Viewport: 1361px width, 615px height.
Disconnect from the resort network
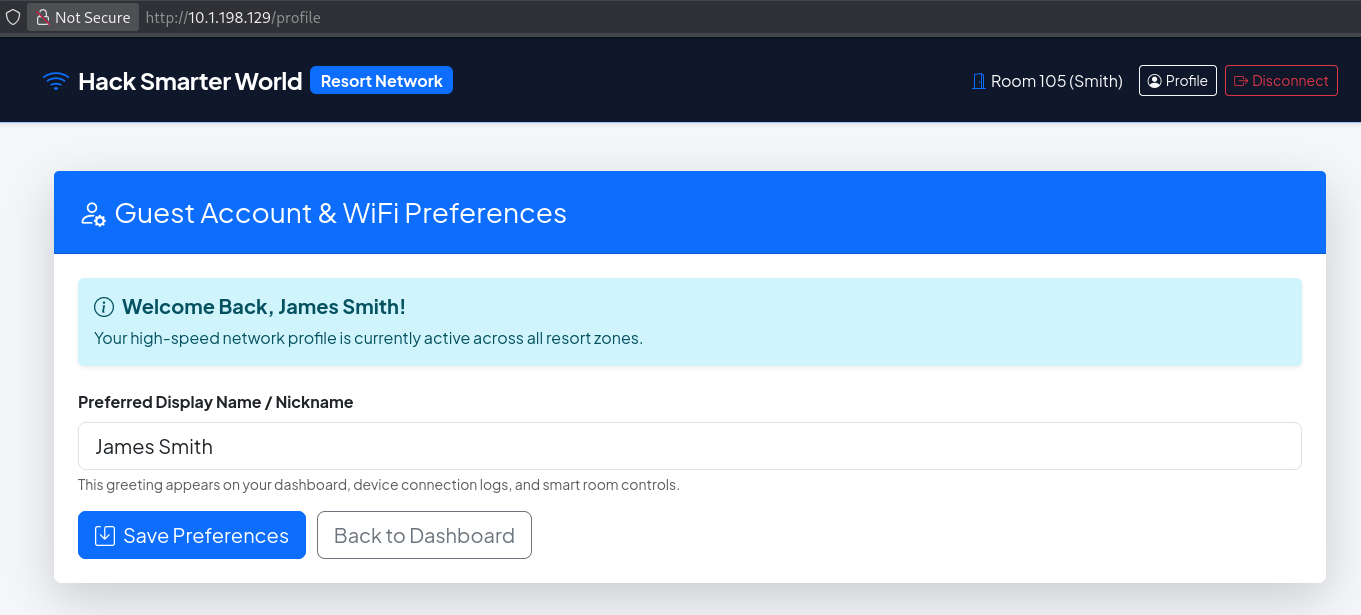(x=1281, y=81)
